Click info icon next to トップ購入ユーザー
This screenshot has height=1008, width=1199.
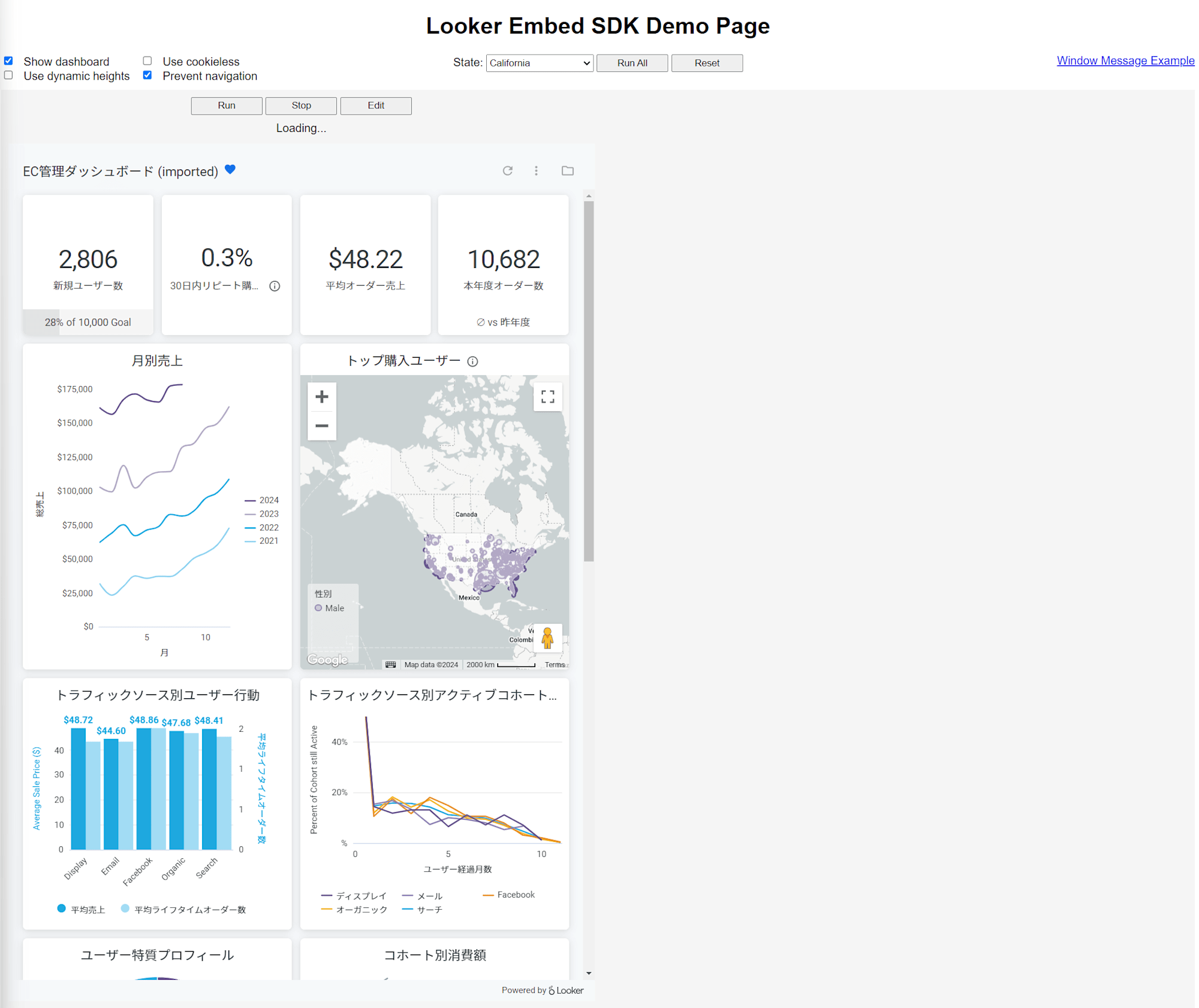pos(474,362)
